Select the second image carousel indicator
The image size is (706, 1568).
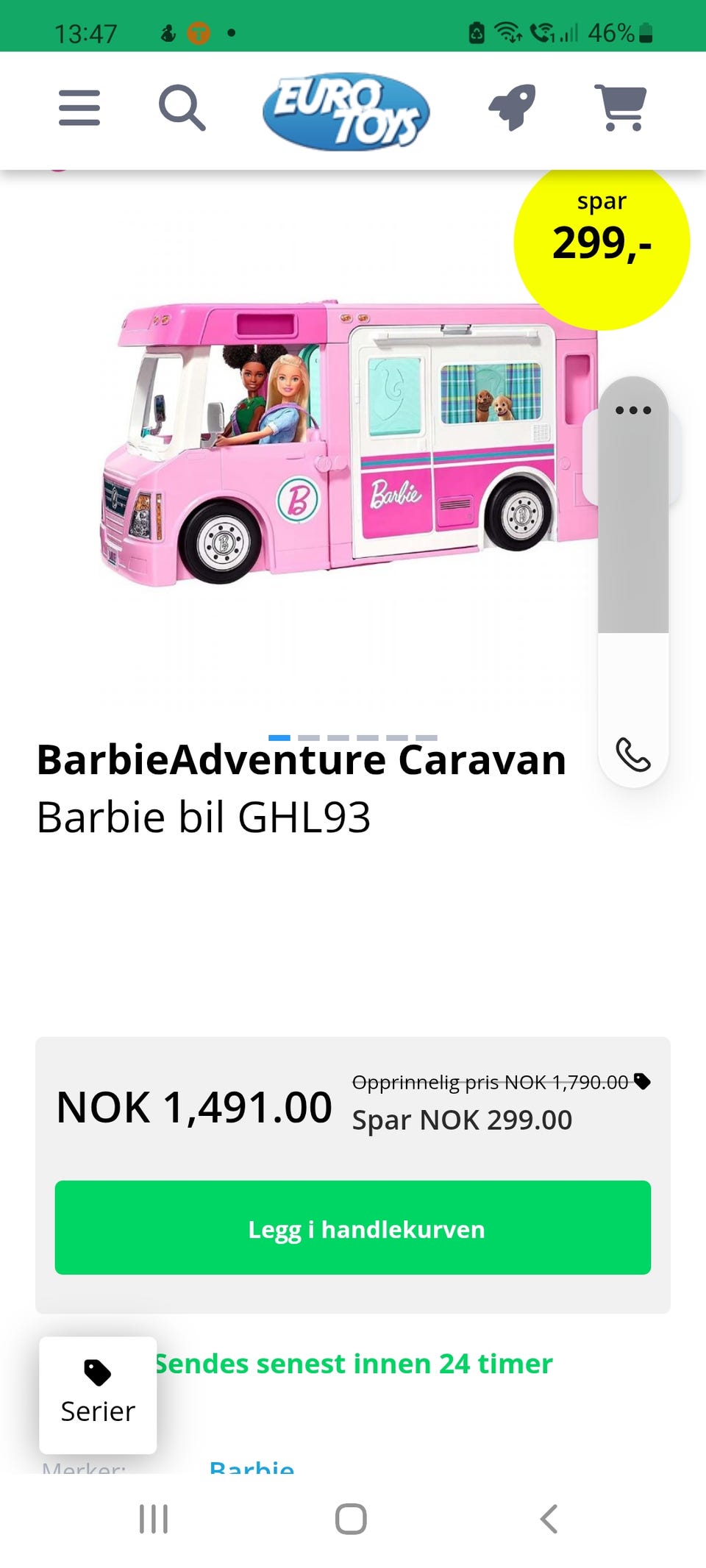[x=309, y=737]
